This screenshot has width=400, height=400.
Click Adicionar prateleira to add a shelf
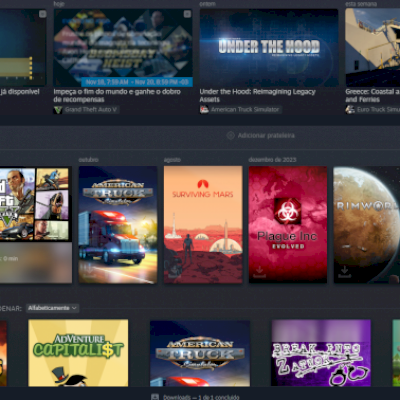[x=266, y=135]
